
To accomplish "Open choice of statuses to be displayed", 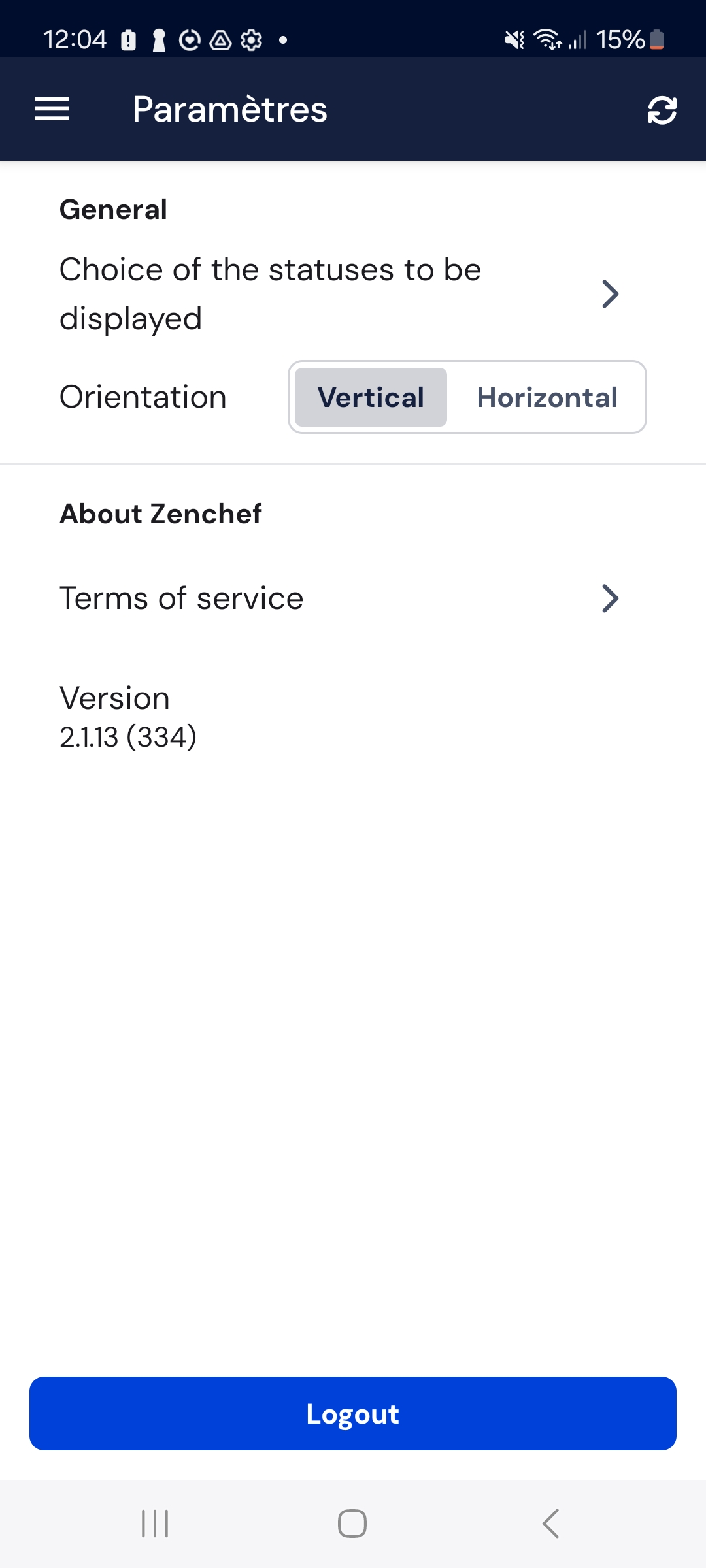I will [x=270, y=293].
